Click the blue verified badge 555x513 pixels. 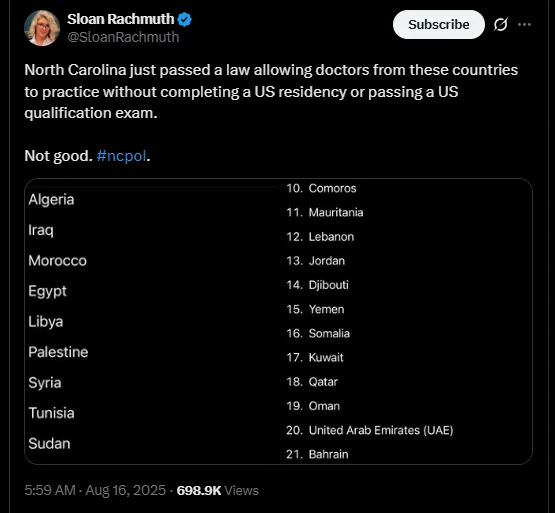[x=184, y=19]
